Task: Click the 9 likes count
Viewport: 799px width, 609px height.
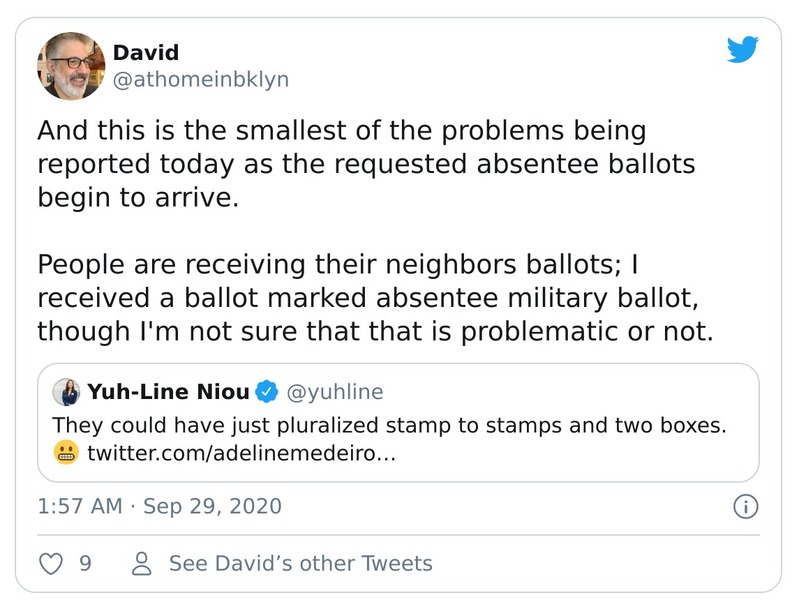Action: (x=85, y=564)
